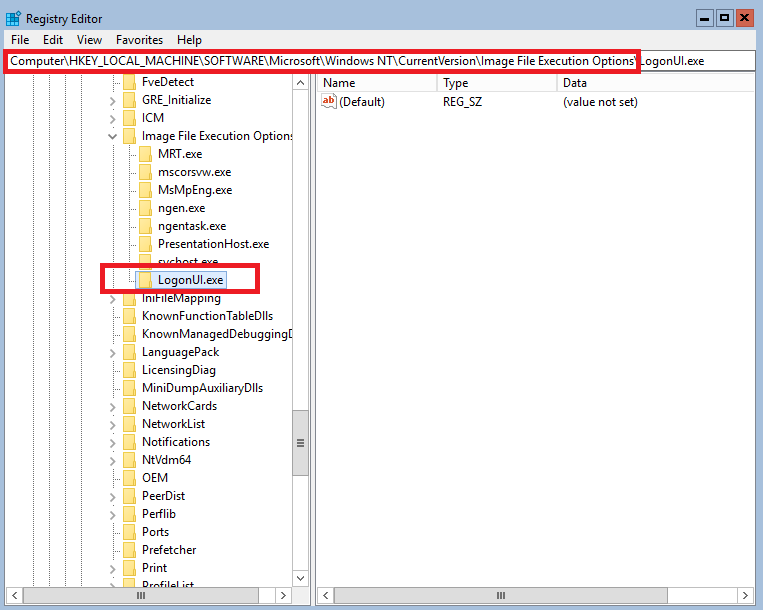Viewport: 763px width, 610px height.
Task: Click the Registry Editor app icon
Action: click(x=13, y=18)
